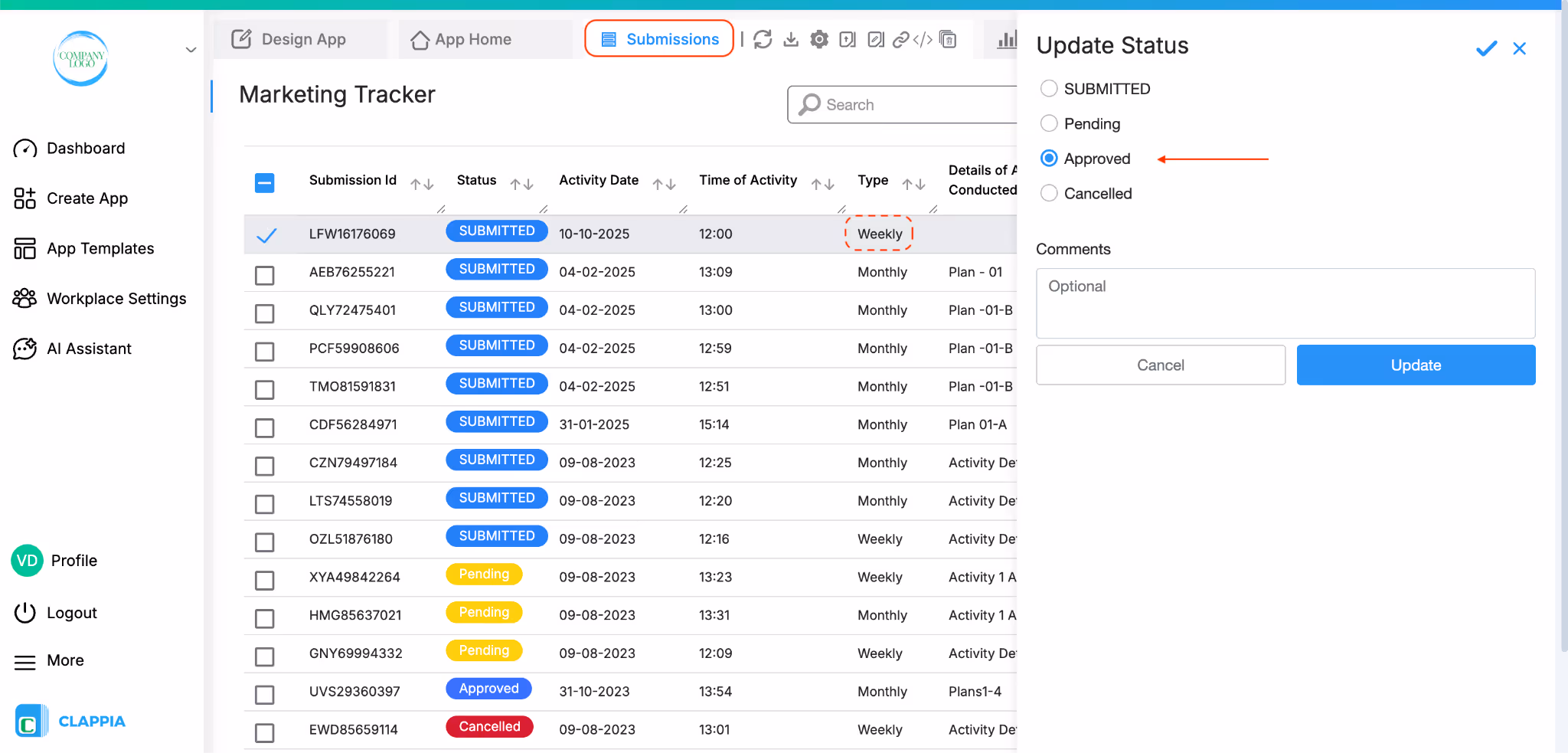Image resolution: width=1568 pixels, height=753 pixels.
Task: Click the VD profile avatar
Action: pos(27,561)
